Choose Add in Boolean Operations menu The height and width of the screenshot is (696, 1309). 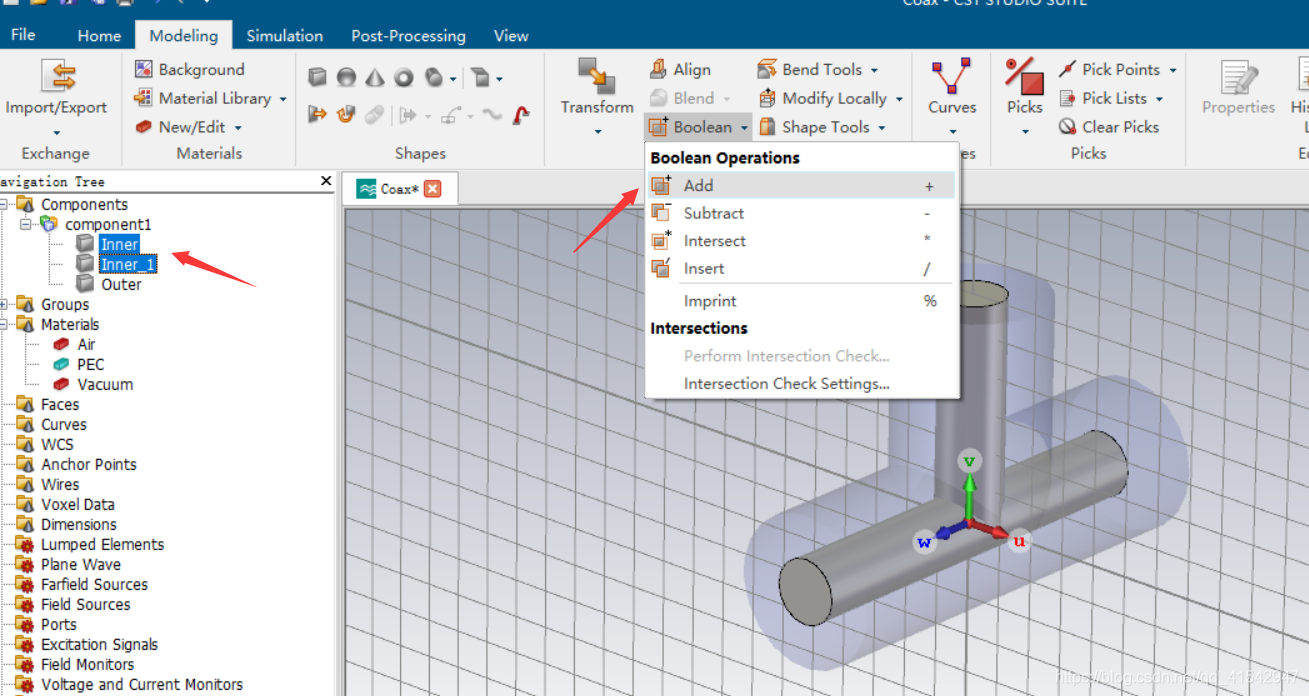pyautogui.click(x=802, y=185)
